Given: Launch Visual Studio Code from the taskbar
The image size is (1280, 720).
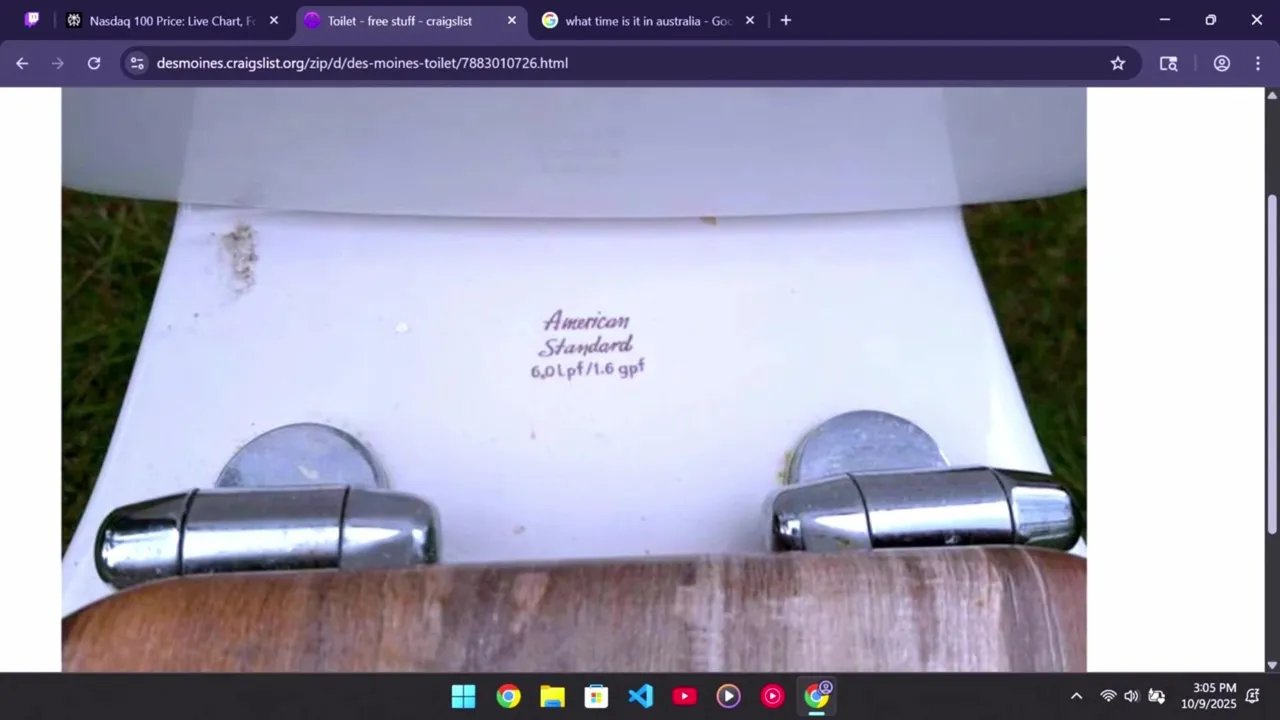Looking at the screenshot, I should pyautogui.click(x=640, y=696).
